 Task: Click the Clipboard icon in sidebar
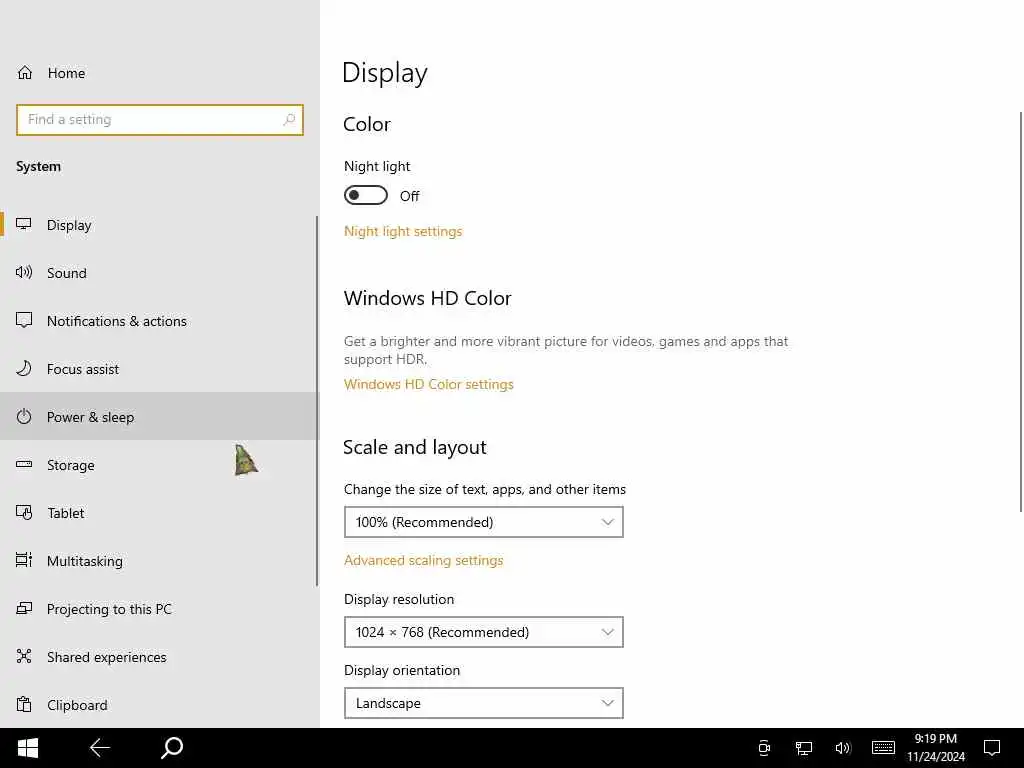24,705
